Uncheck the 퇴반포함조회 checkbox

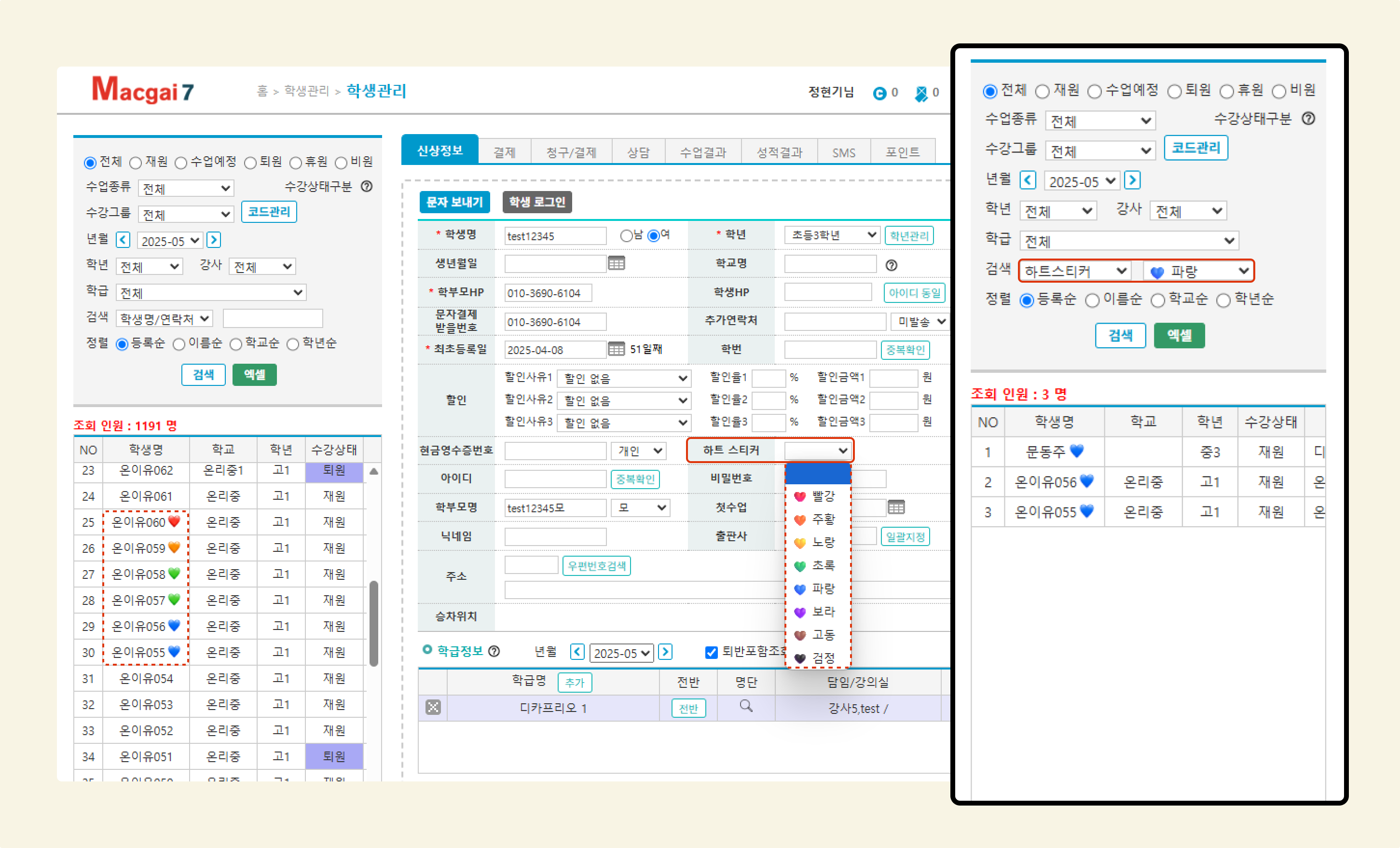click(711, 653)
